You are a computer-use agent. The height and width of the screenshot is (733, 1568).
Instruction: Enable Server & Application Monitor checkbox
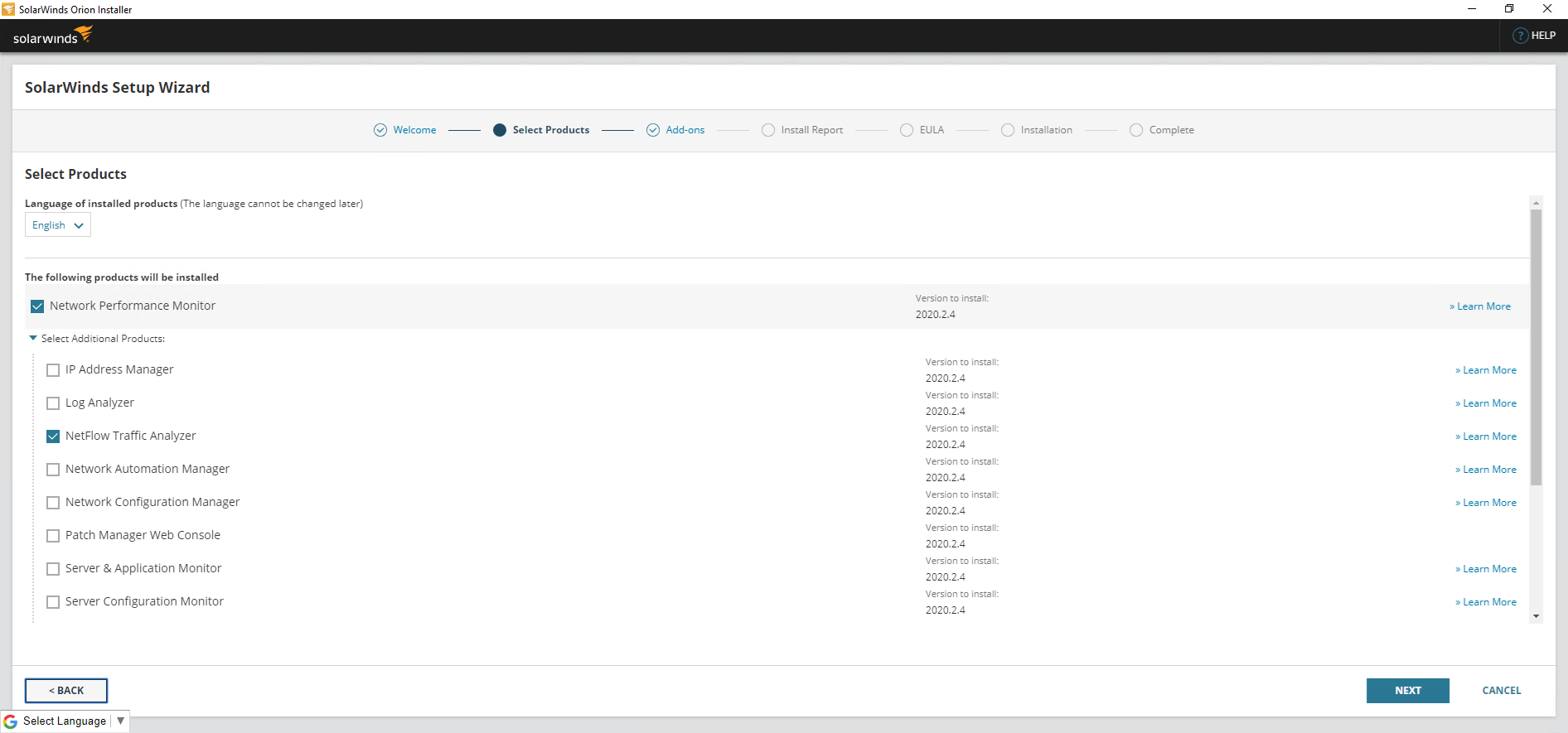pyautogui.click(x=53, y=569)
